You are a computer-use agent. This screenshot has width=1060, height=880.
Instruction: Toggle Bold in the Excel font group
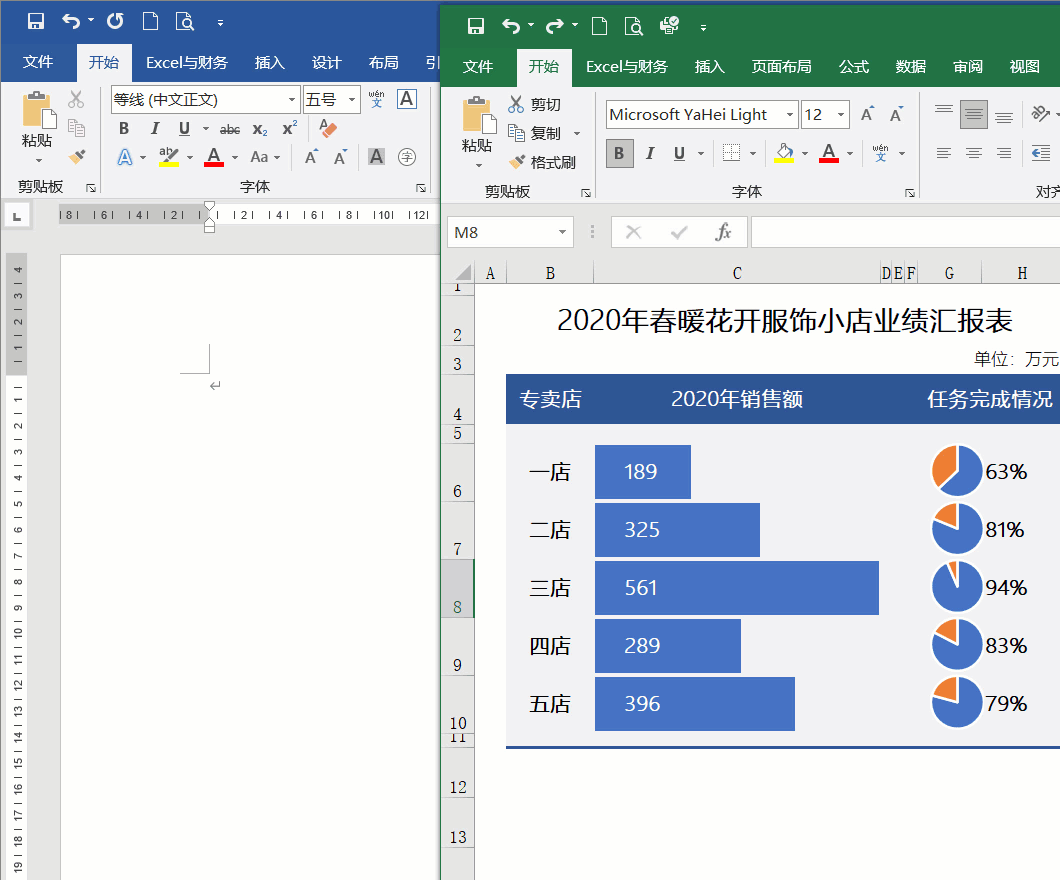point(619,153)
